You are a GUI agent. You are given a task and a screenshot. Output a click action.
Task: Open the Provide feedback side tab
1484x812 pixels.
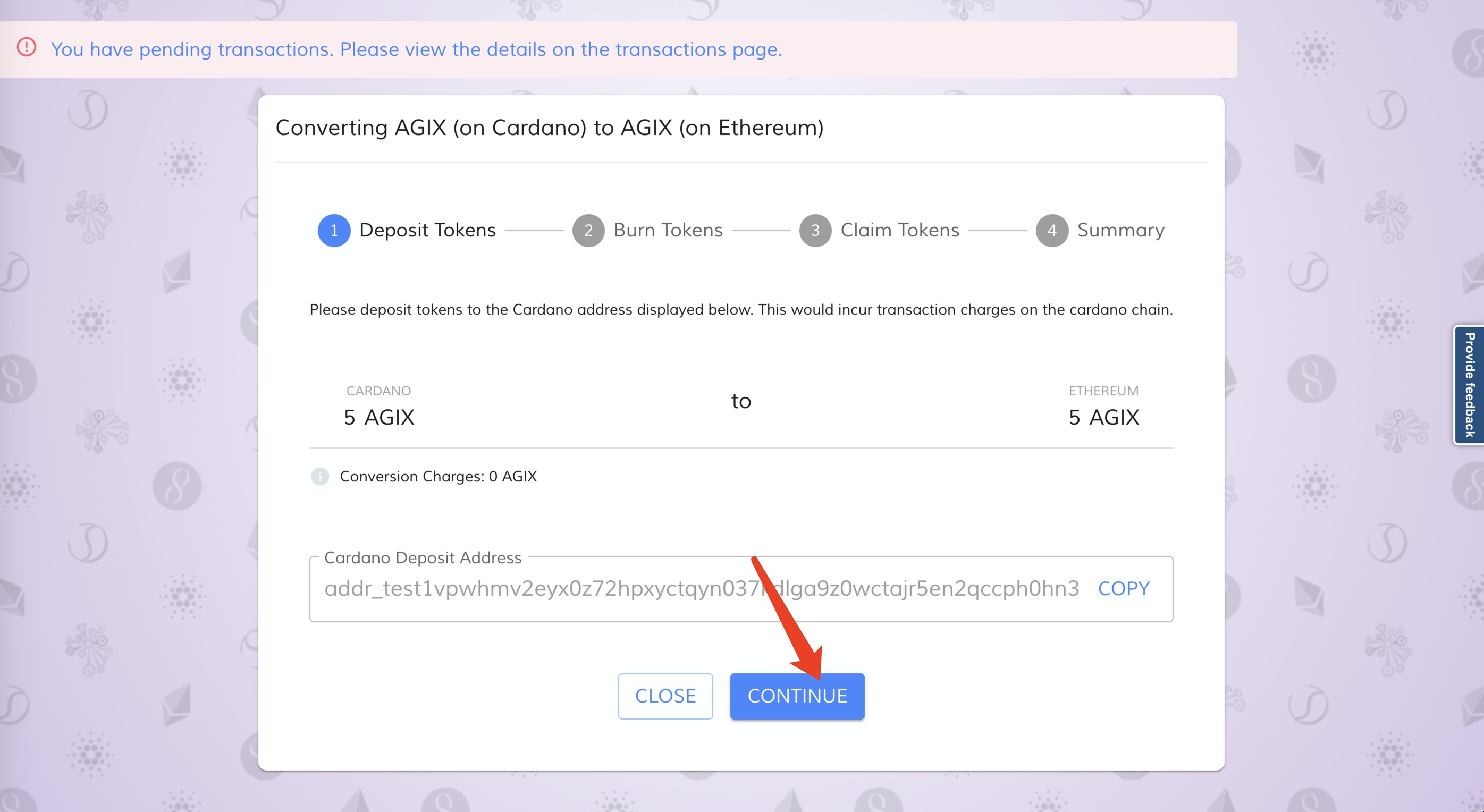point(1469,385)
